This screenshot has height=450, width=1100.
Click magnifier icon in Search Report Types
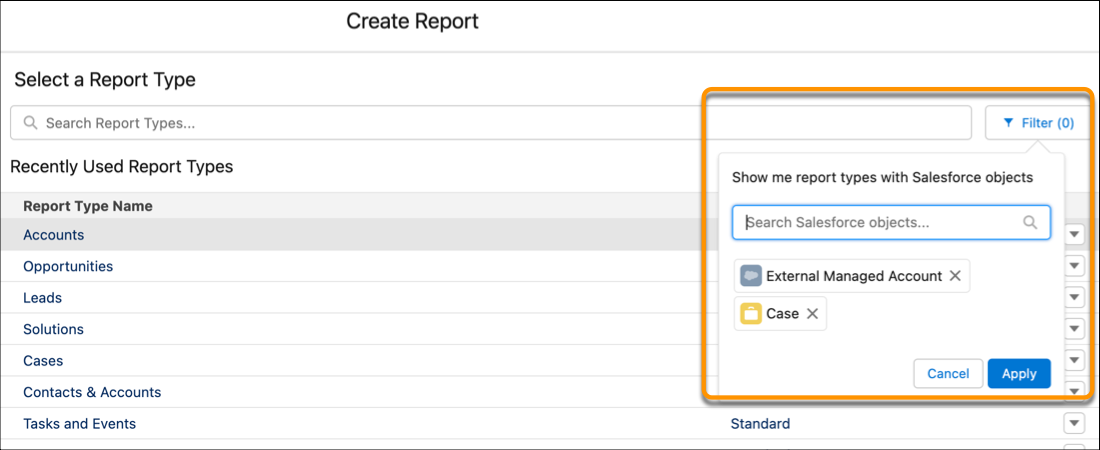(30, 123)
